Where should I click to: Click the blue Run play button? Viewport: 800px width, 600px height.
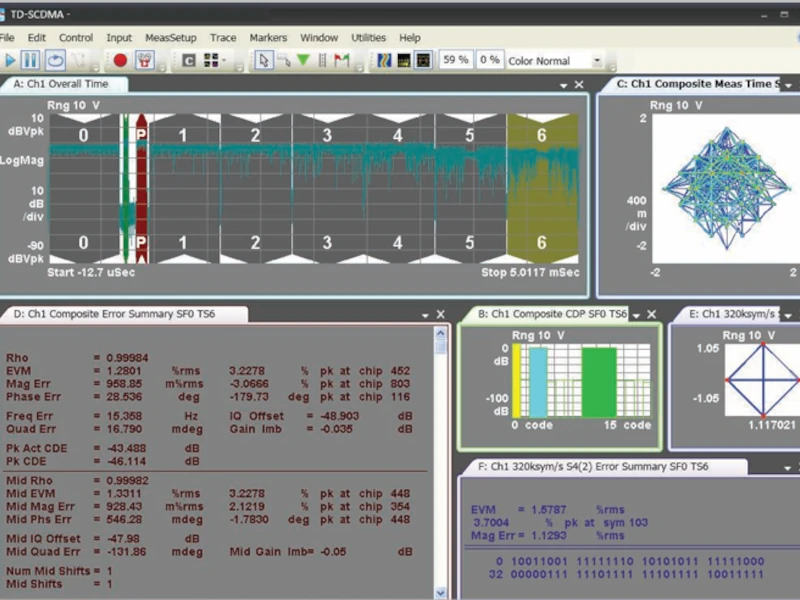click(x=9, y=60)
